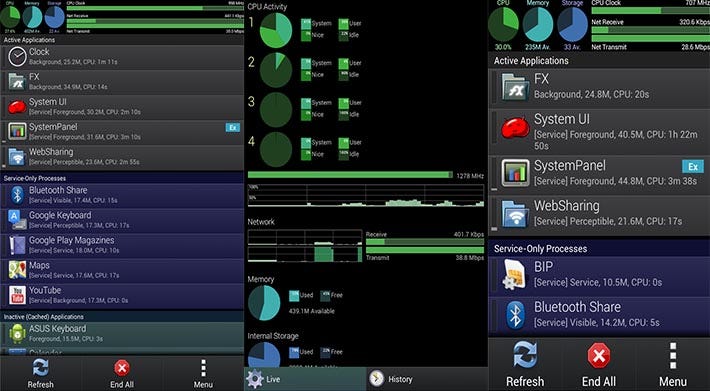Tap the Transmit 38.8 Mbps bar

coord(425,250)
